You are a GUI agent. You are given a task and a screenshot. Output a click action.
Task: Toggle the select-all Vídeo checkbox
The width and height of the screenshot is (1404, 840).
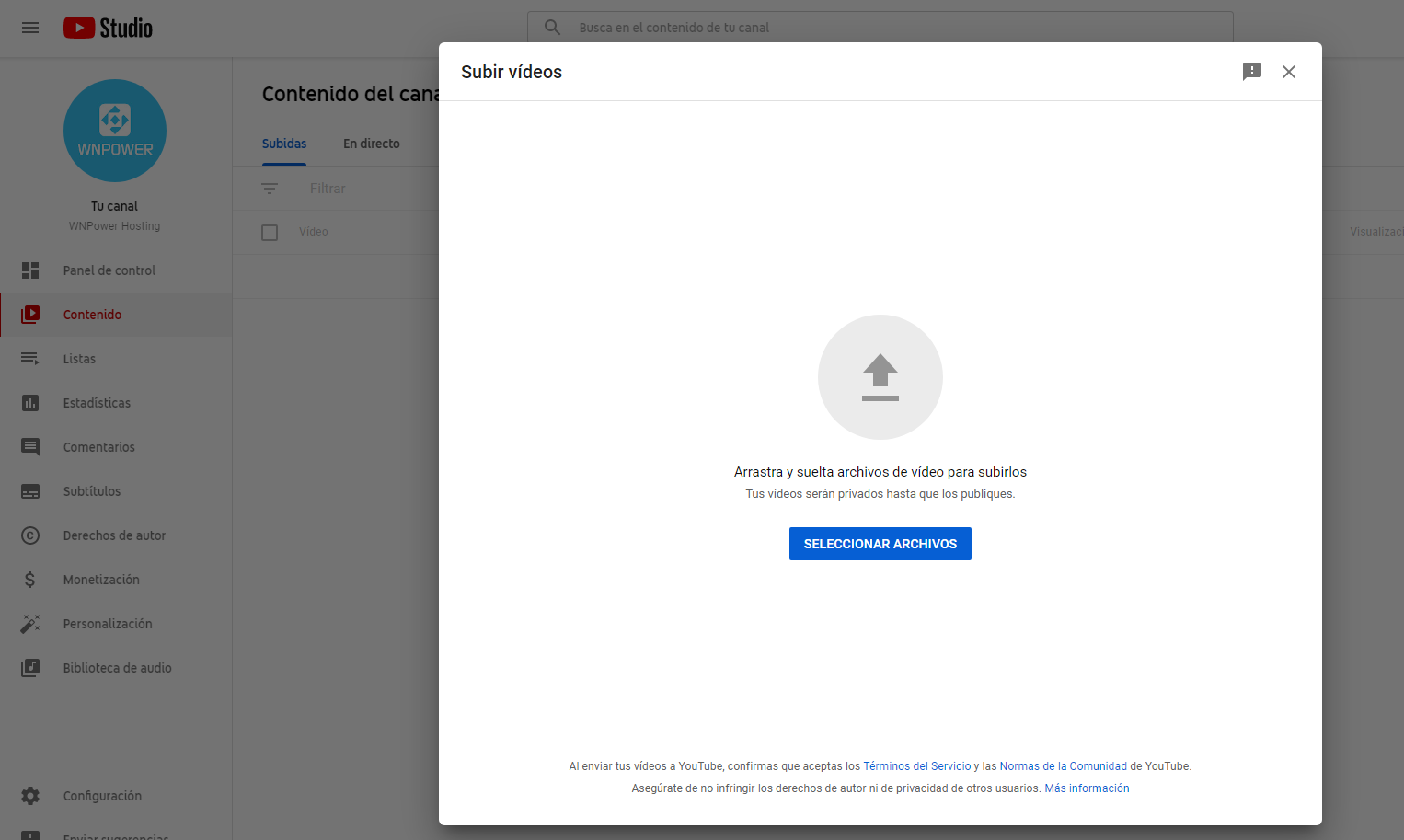[x=270, y=233]
